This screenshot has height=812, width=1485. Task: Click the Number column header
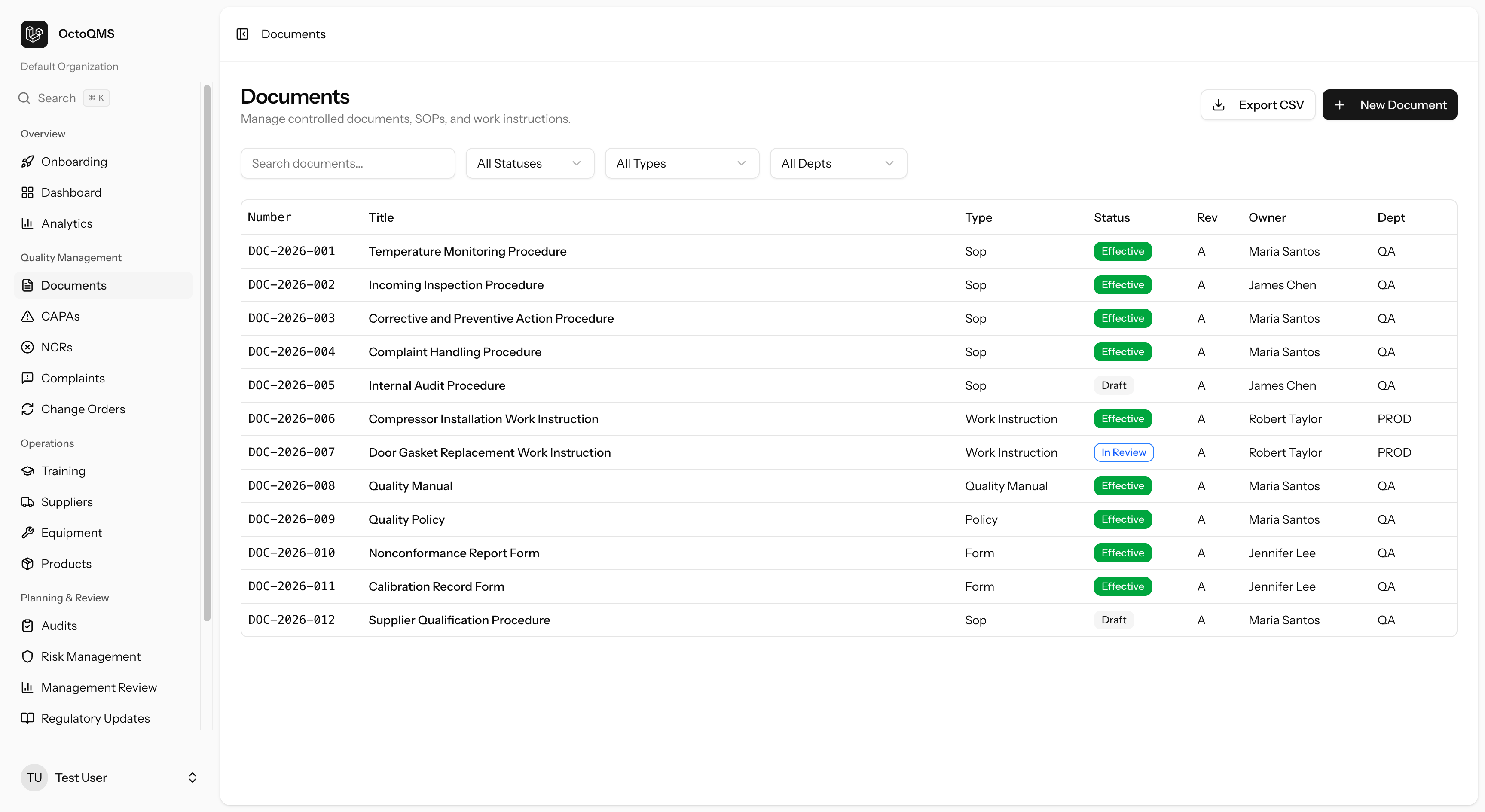[269, 217]
